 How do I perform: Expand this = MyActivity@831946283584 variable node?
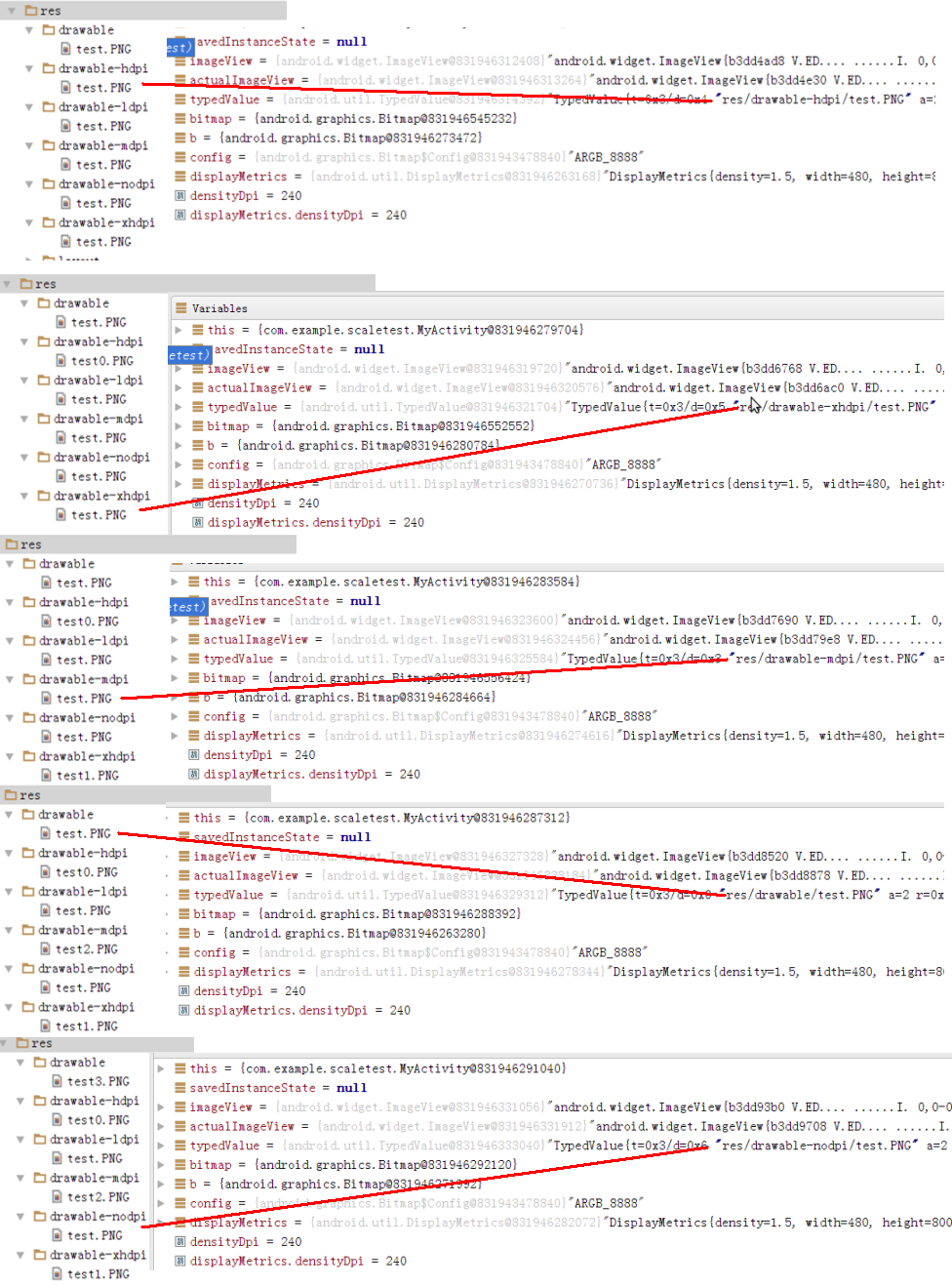(x=175, y=583)
